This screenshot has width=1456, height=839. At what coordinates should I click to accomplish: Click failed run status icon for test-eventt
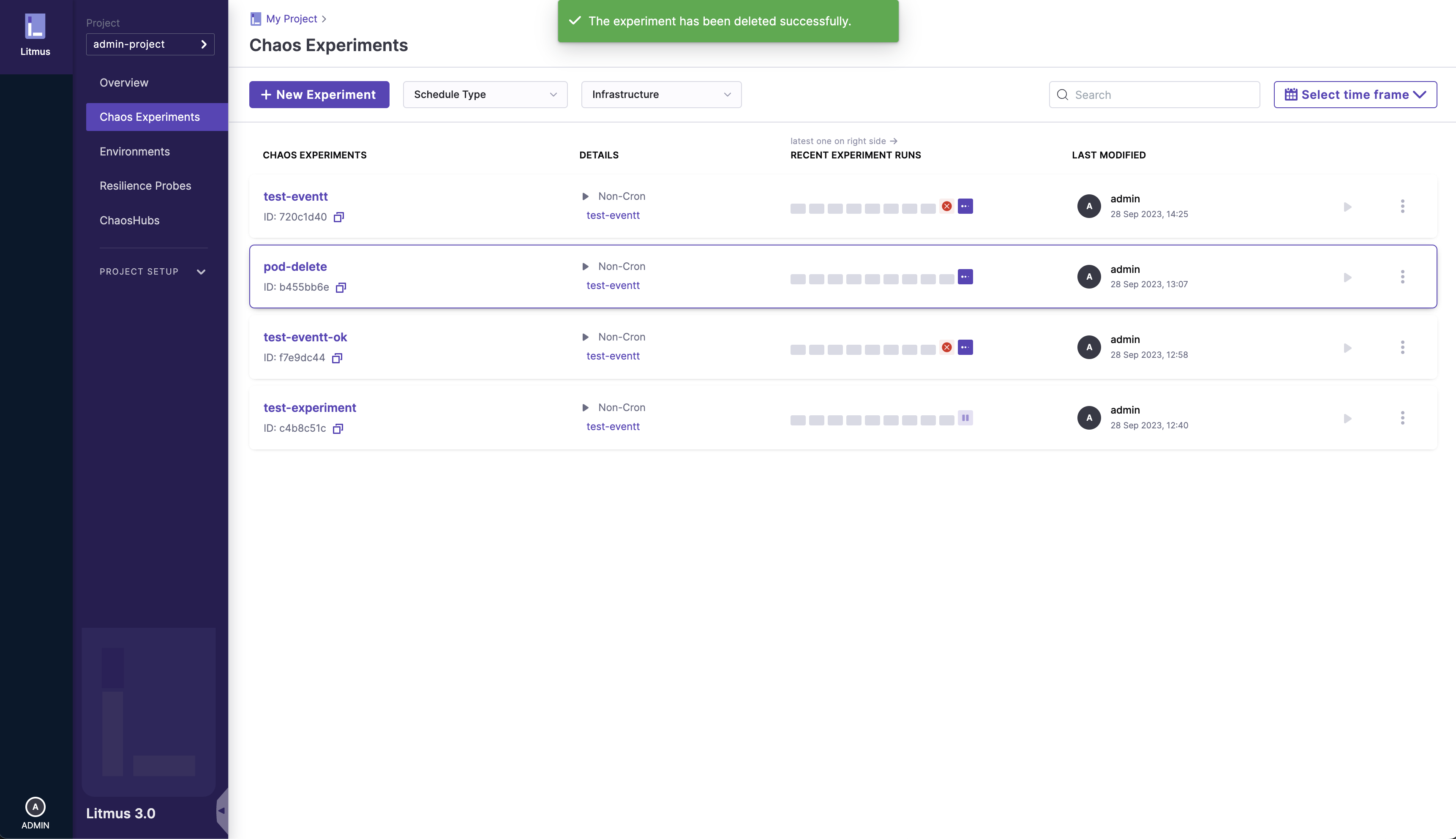(x=947, y=206)
